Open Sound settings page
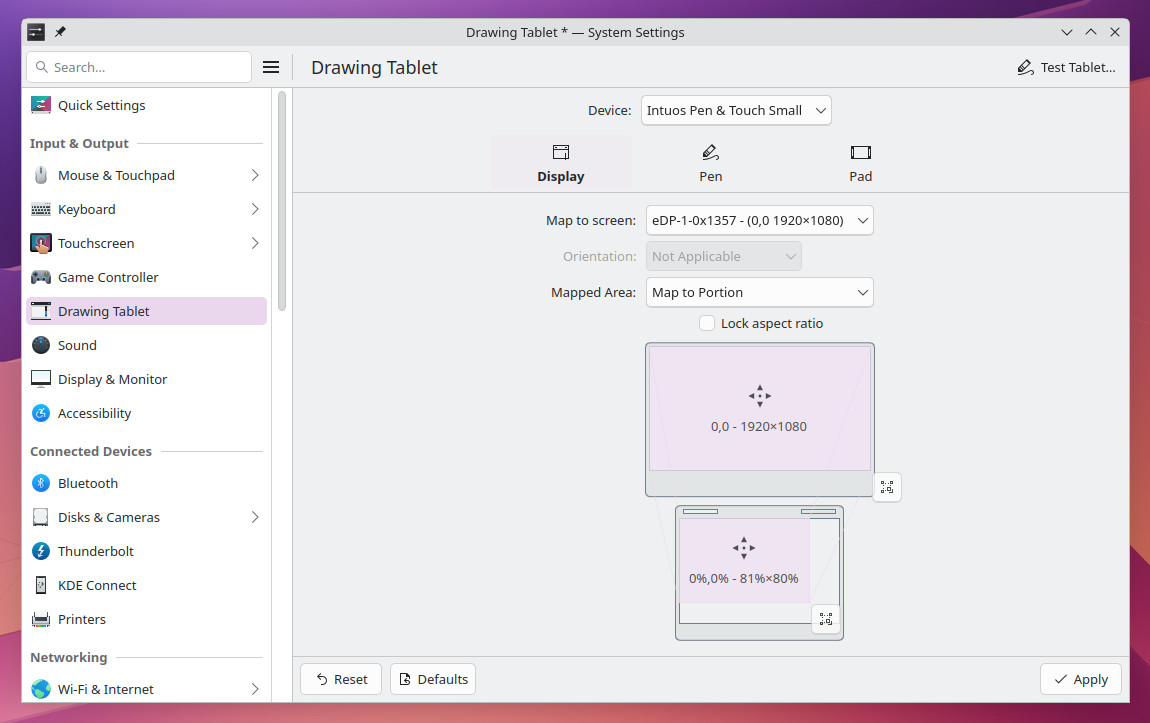Screen dimensions: 1150x723 [x=146, y=345]
